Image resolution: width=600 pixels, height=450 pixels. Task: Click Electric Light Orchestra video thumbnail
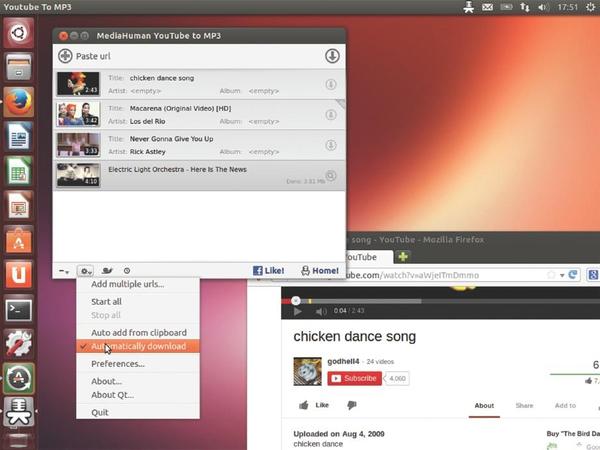(78, 175)
